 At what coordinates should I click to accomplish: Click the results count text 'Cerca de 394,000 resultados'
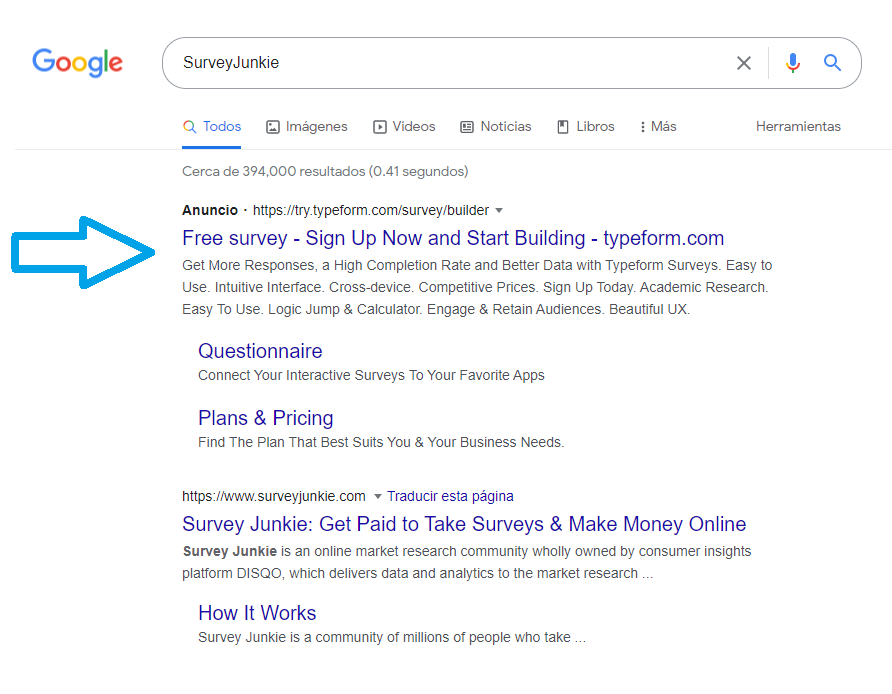click(274, 171)
